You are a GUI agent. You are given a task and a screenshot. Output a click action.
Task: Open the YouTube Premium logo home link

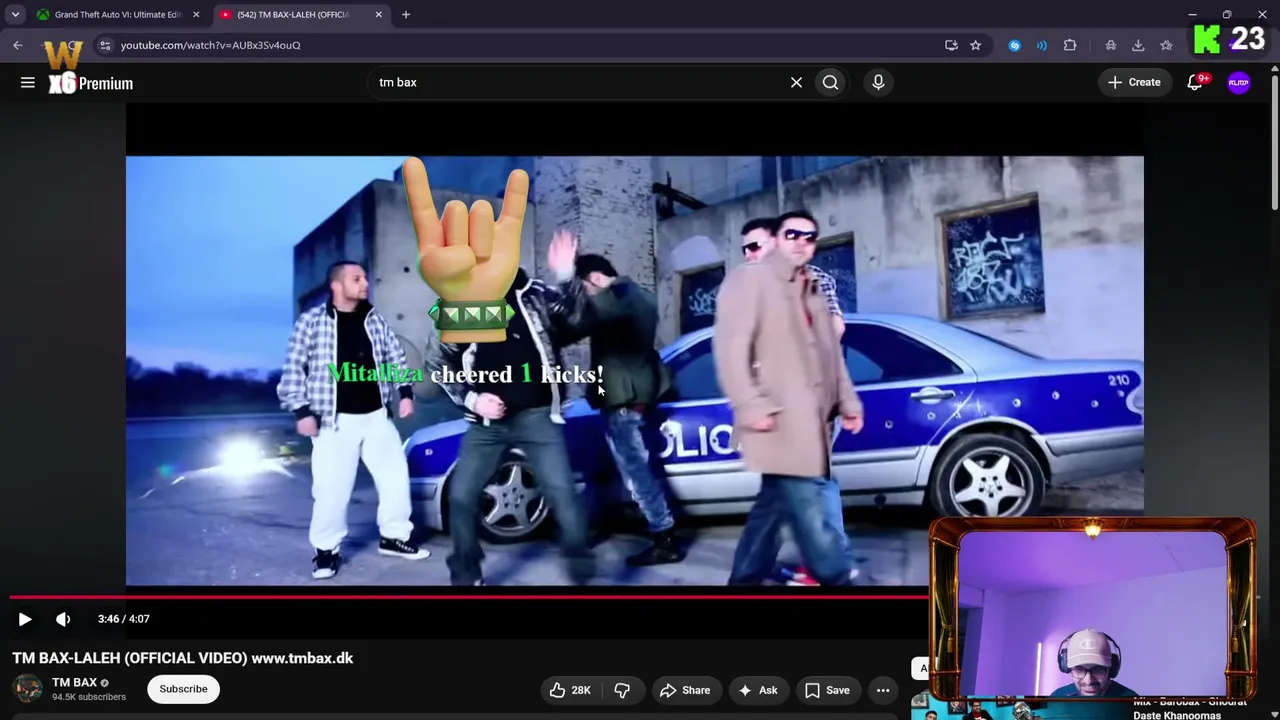point(90,83)
